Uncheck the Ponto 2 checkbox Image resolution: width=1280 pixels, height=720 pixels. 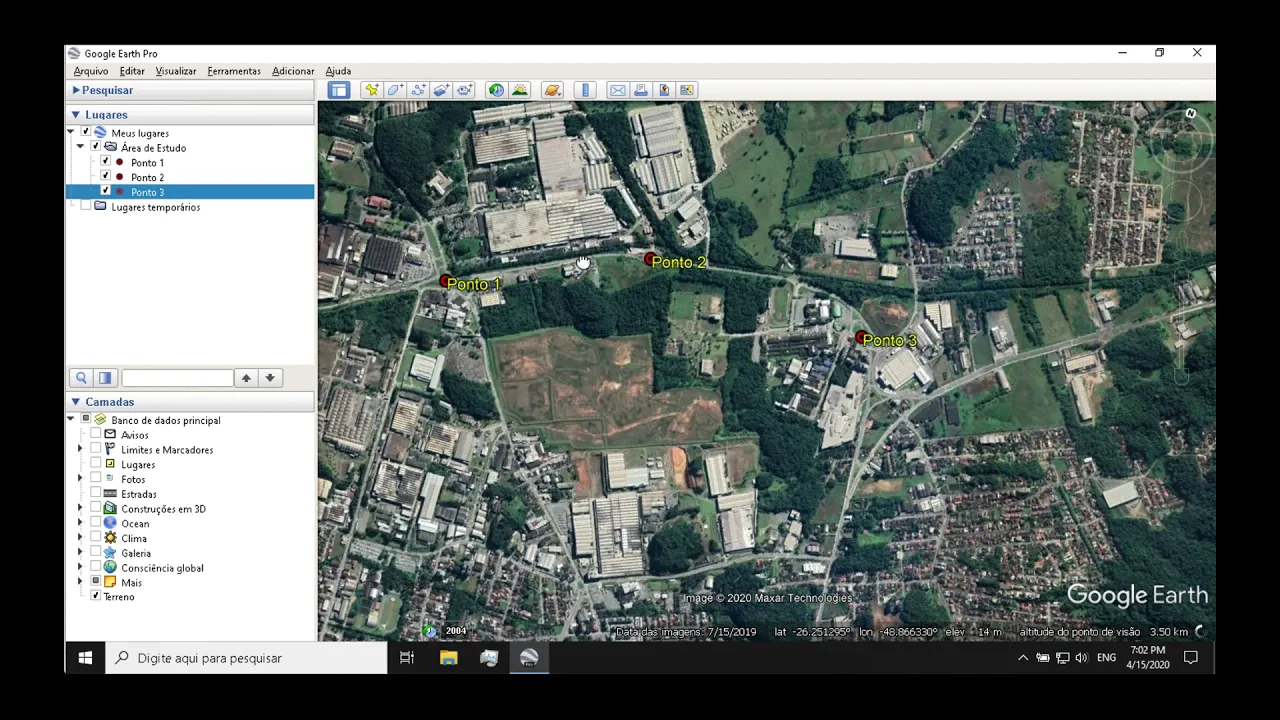point(106,177)
